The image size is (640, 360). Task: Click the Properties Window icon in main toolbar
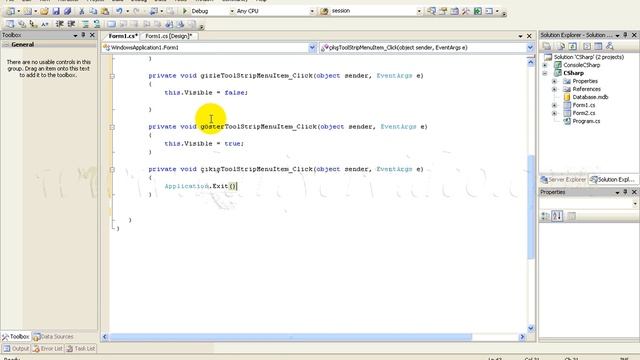coord(443,11)
